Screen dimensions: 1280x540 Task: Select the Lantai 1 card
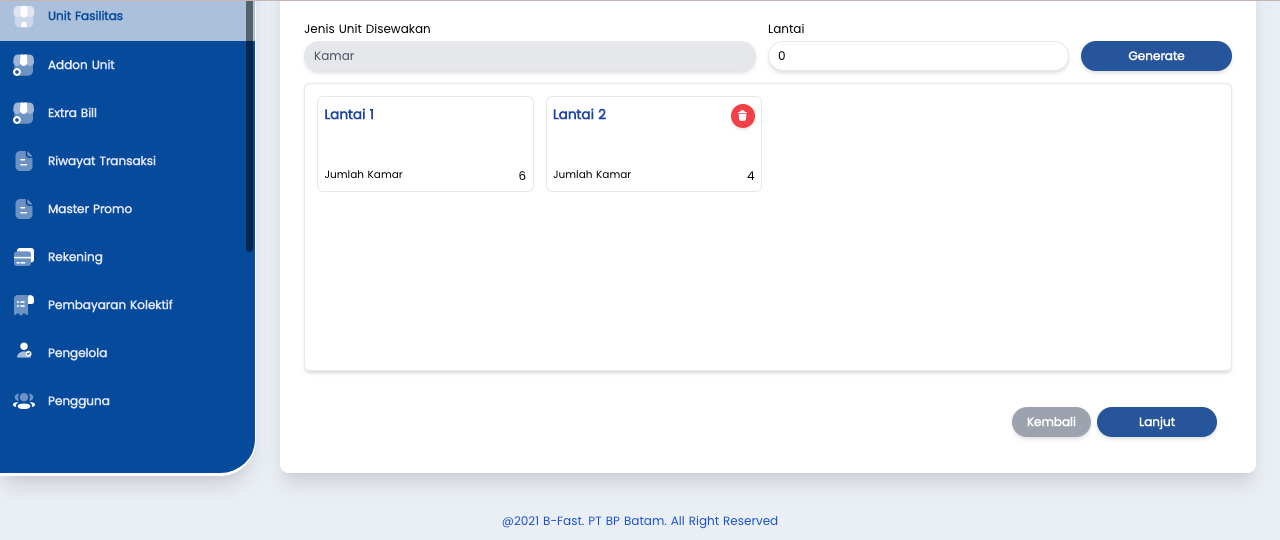point(425,144)
